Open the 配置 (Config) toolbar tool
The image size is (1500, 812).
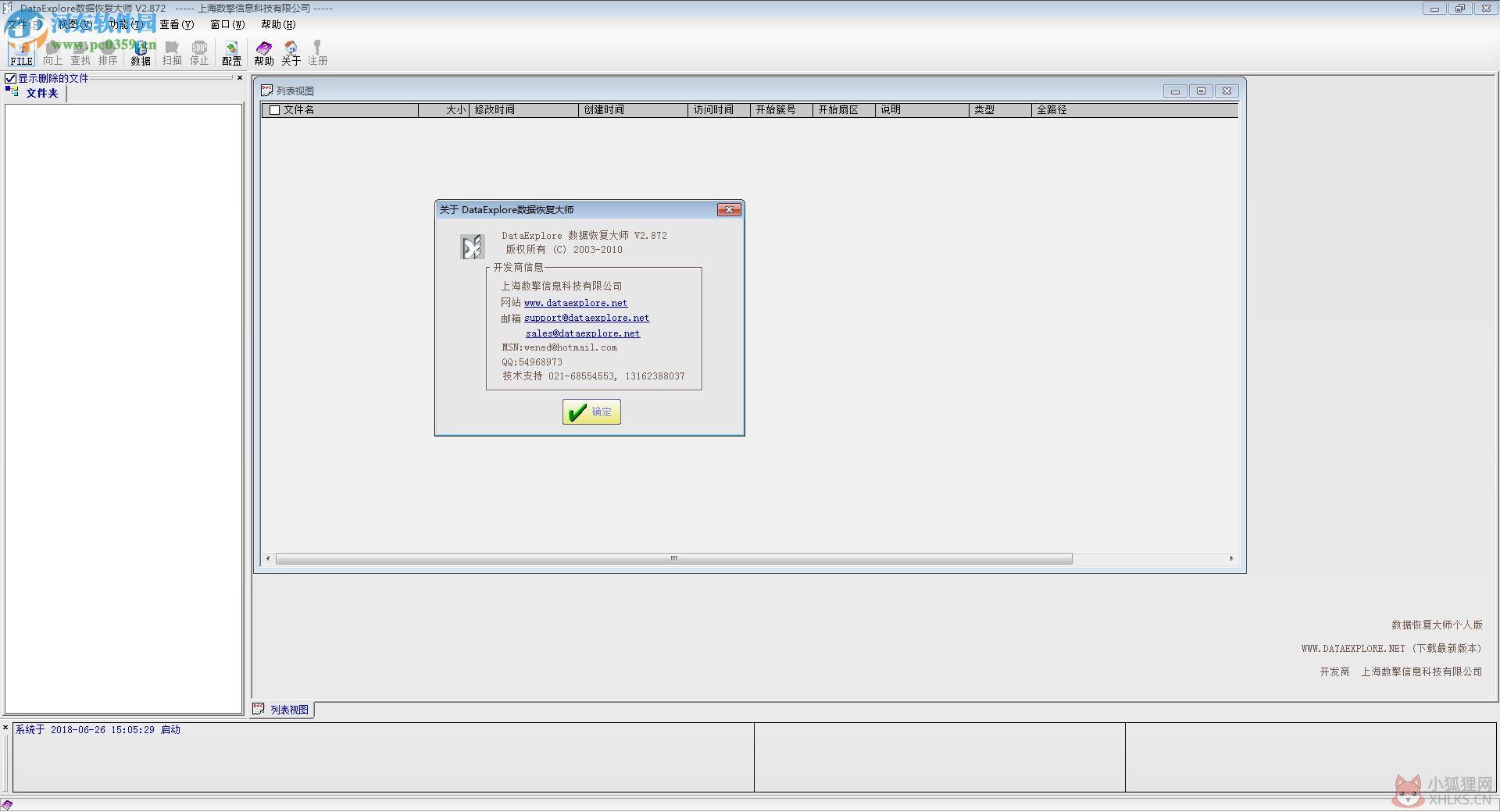[232, 53]
